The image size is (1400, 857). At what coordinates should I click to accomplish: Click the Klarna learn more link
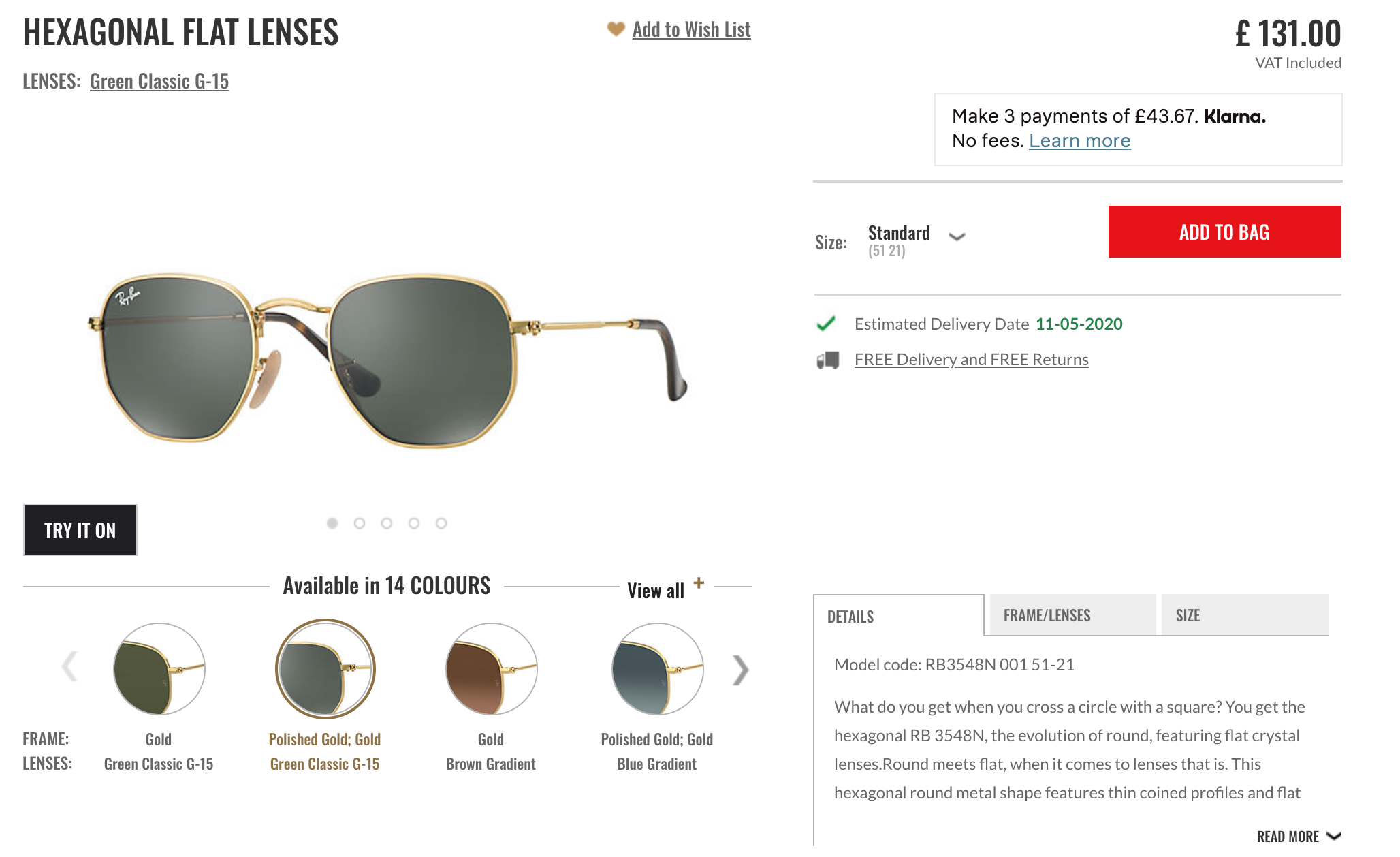tap(1080, 140)
